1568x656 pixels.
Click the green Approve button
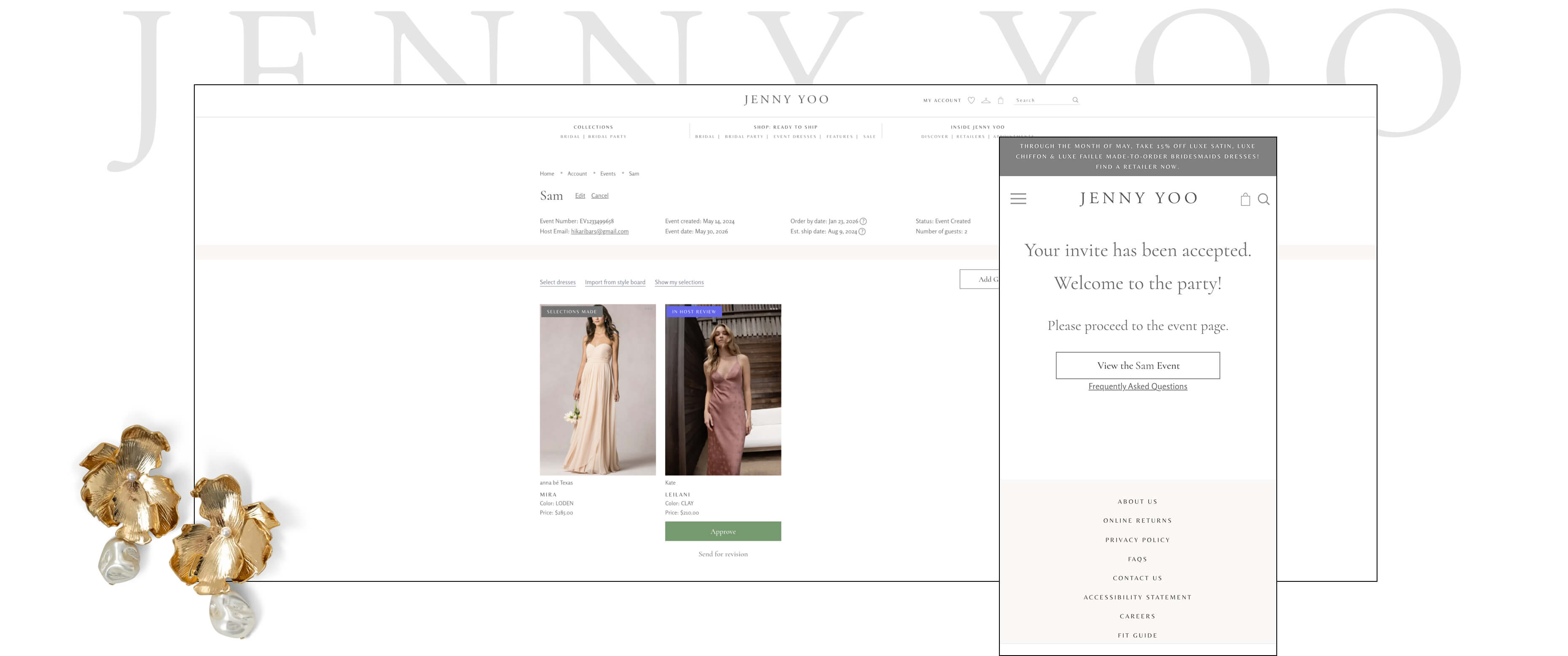click(x=722, y=531)
